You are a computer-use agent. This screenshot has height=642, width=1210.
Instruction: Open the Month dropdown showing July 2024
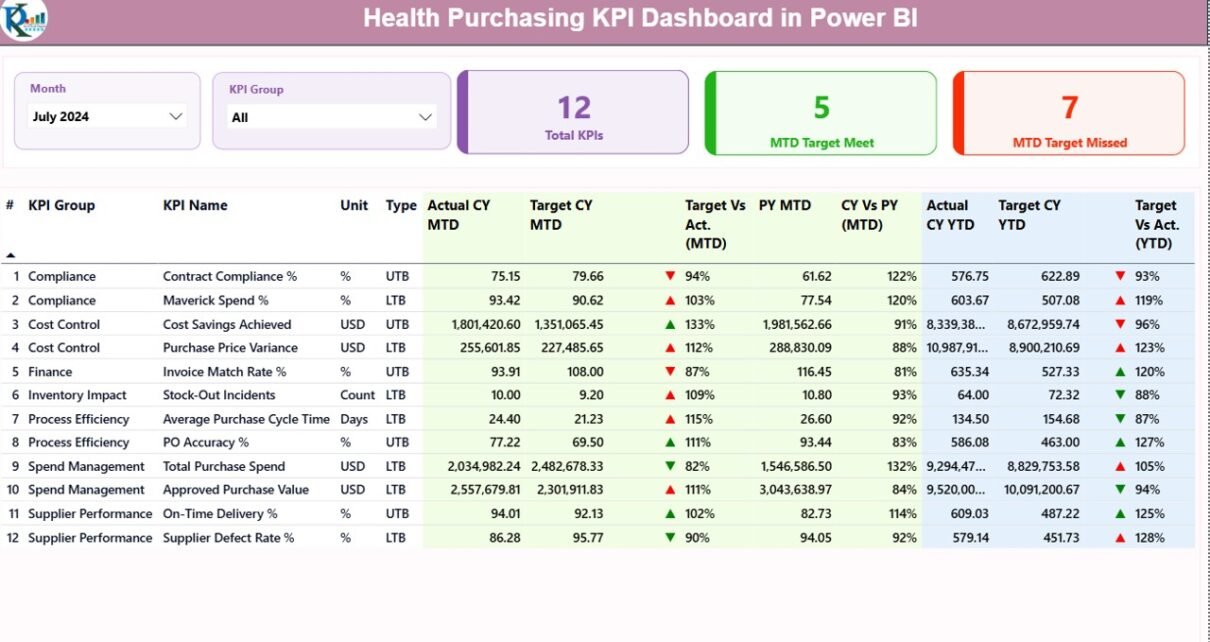(x=107, y=117)
